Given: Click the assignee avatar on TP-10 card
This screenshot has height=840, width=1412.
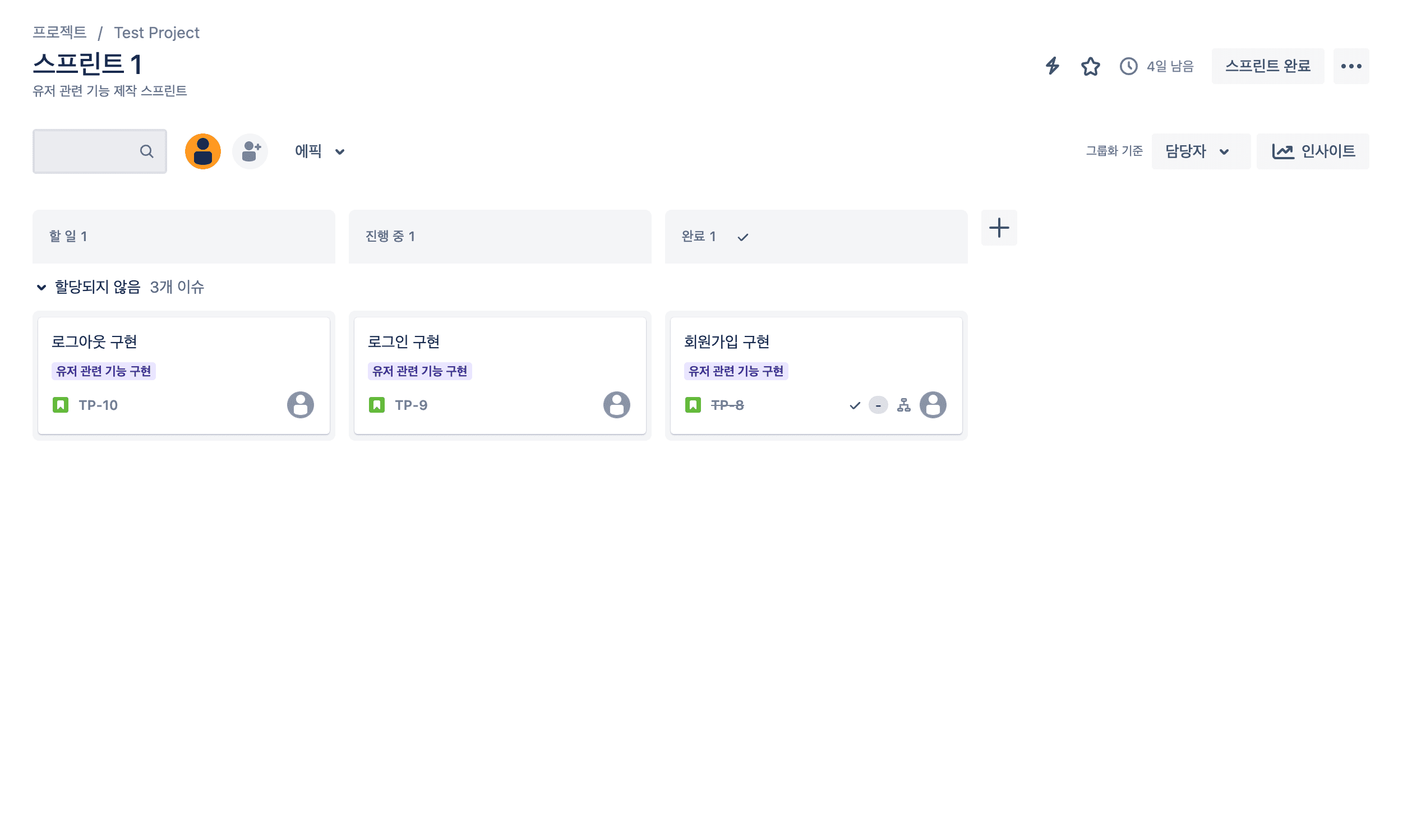Looking at the screenshot, I should 300,405.
